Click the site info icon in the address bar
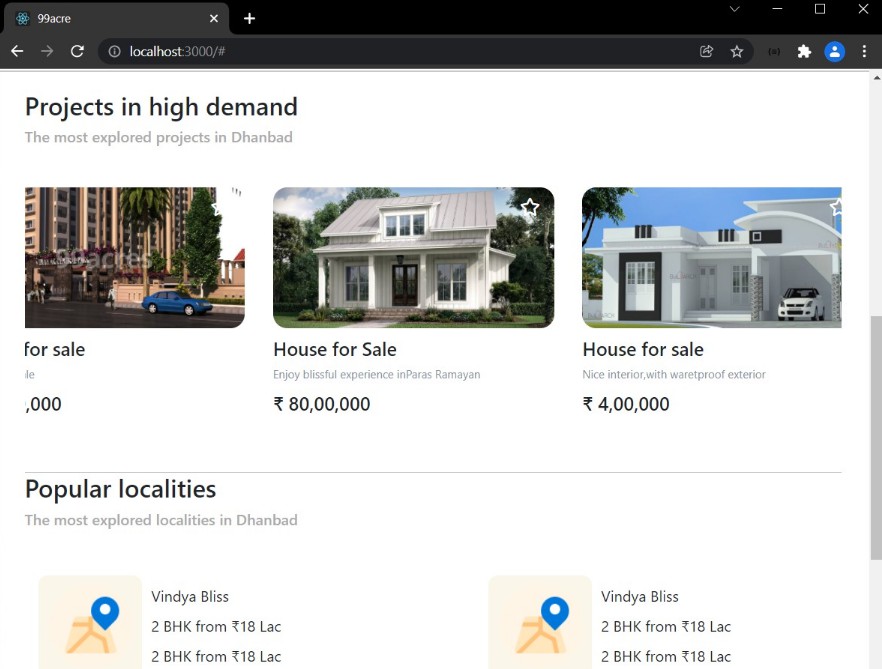882x669 pixels. tap(114, 51)
